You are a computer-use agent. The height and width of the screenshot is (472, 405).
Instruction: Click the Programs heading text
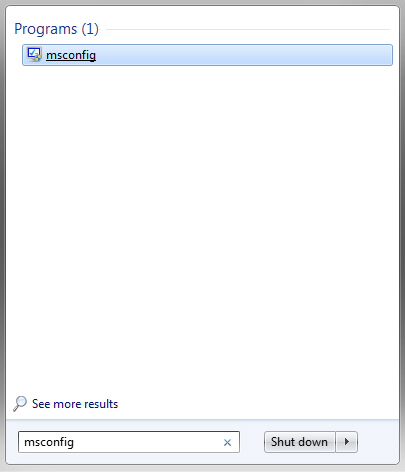tap(45, 29)
